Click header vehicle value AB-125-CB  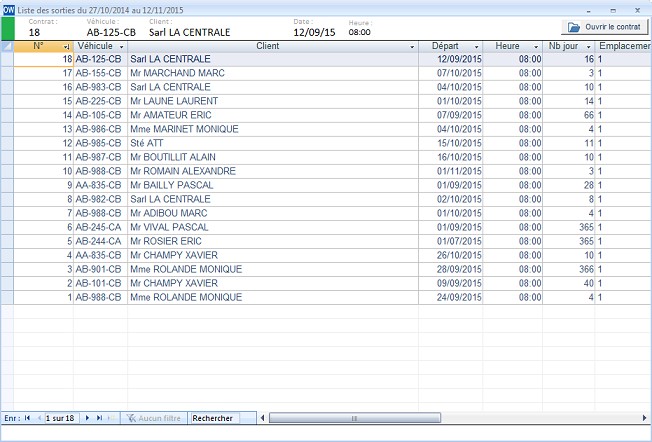[x=111, y=32]
